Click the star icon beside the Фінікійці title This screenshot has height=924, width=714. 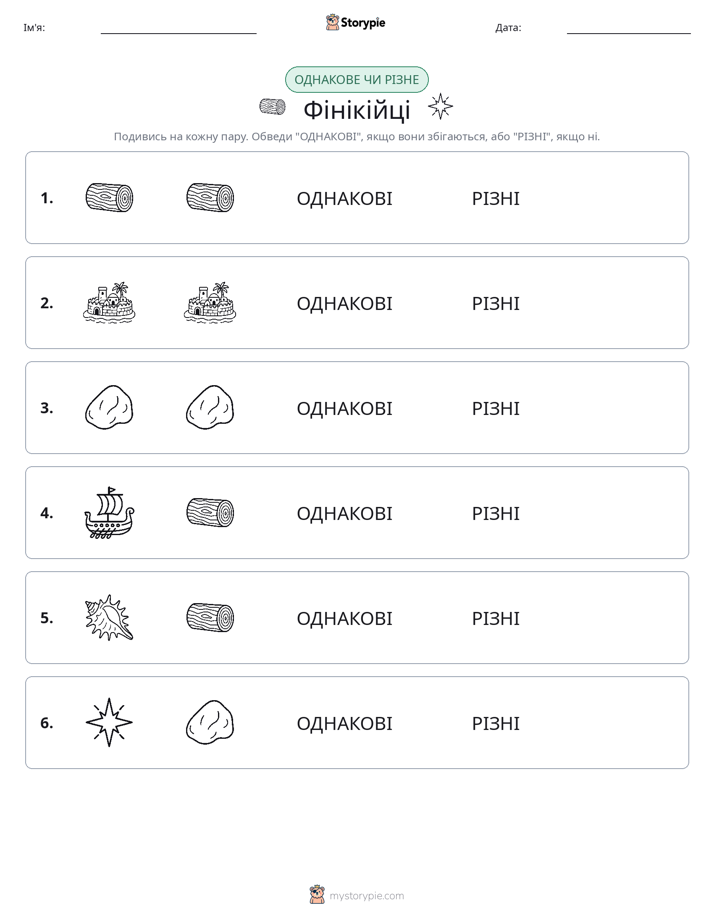pos(440,107)
